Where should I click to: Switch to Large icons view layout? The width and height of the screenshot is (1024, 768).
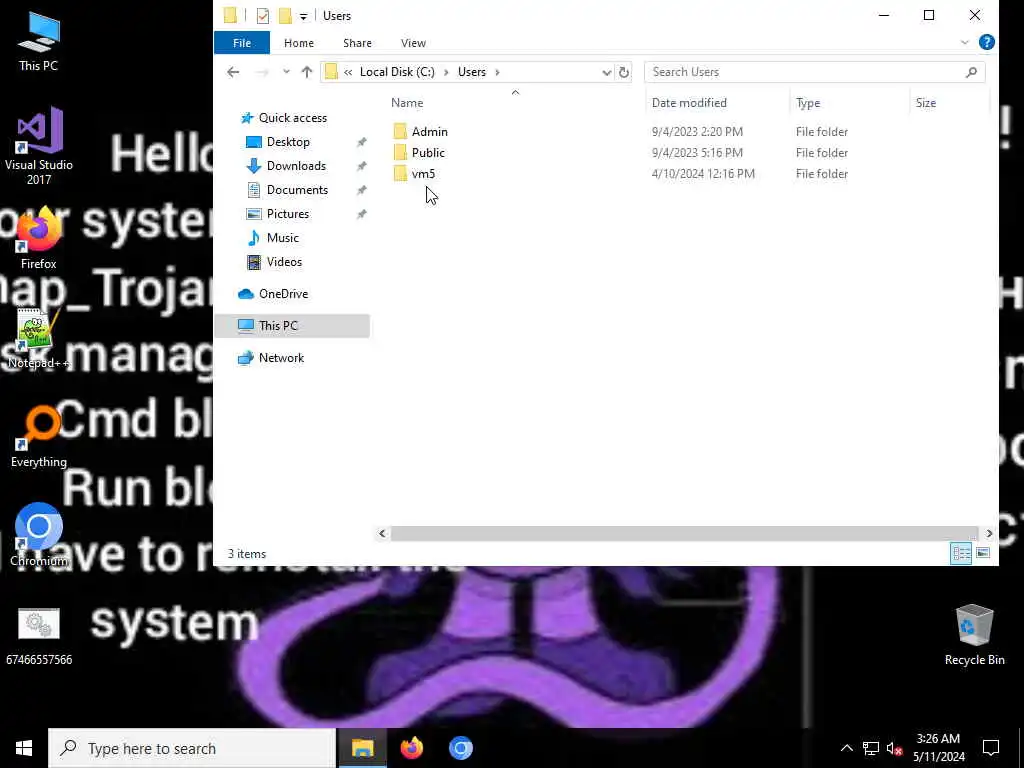point(982,554)
